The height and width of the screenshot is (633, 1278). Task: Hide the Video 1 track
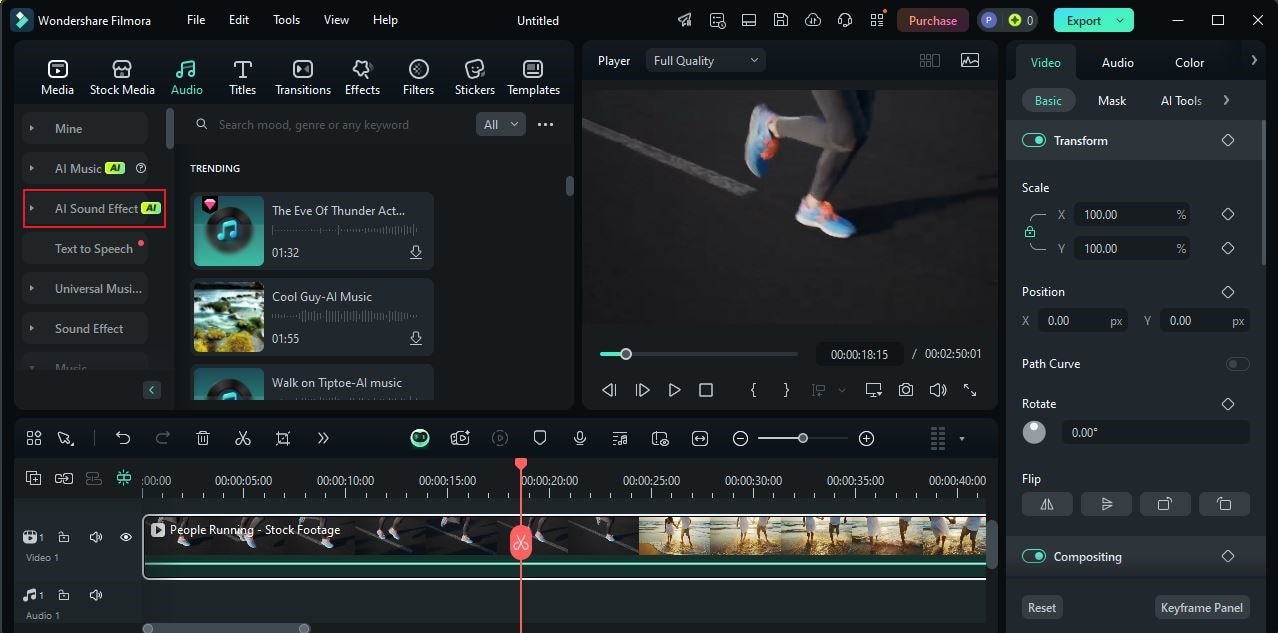[x=125, y=537]
